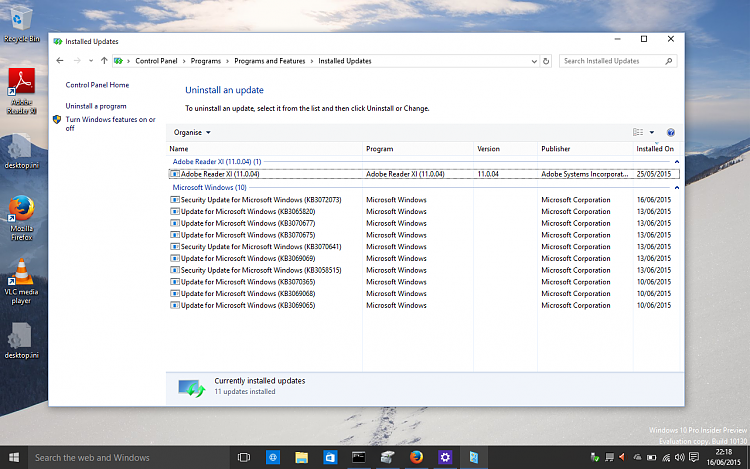
Task: Open the Help question mark icon
Action: pos(670,132)
